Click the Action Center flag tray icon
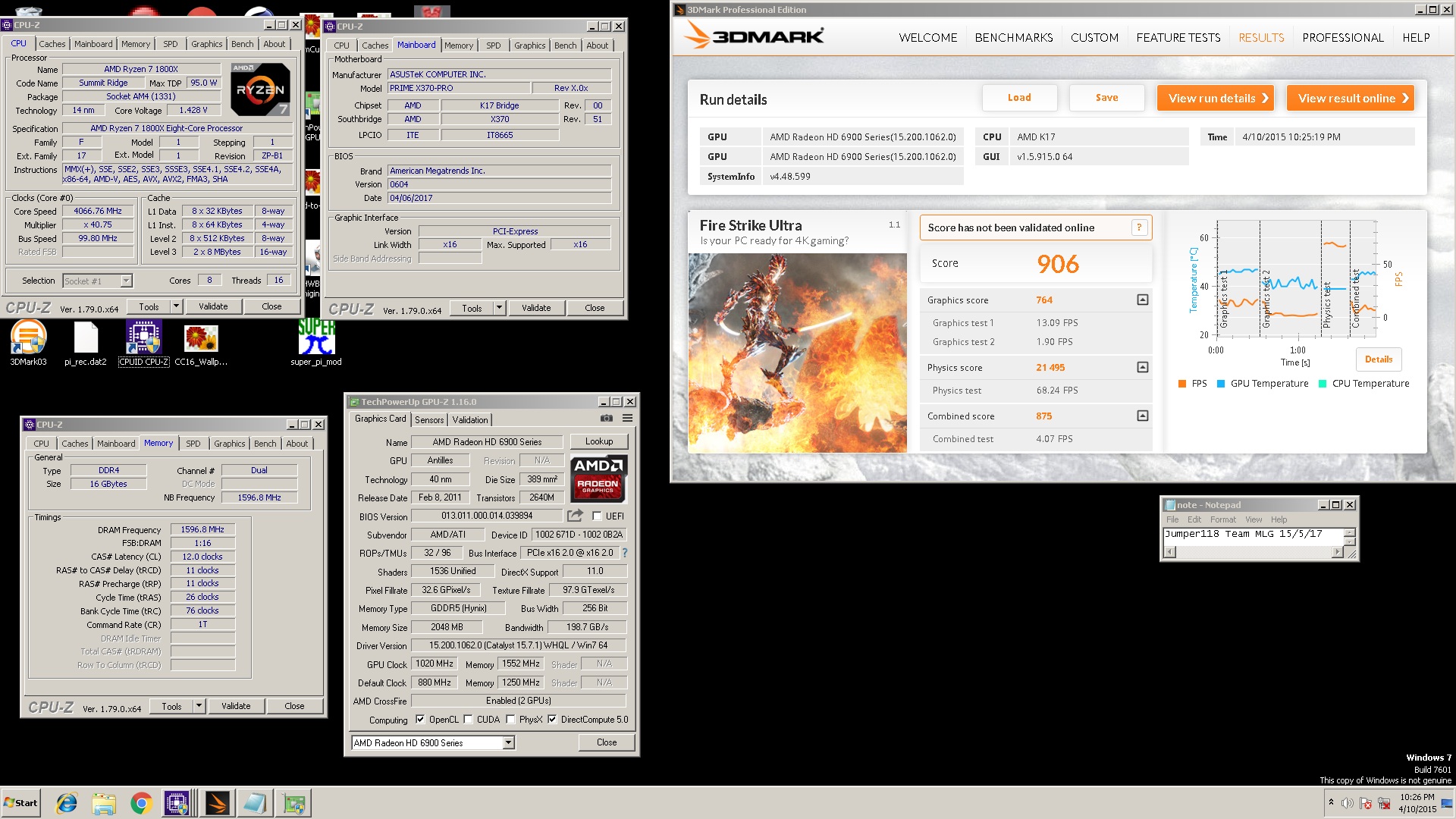This screenshot has width=1456, height=819. tap(1366, 803)
